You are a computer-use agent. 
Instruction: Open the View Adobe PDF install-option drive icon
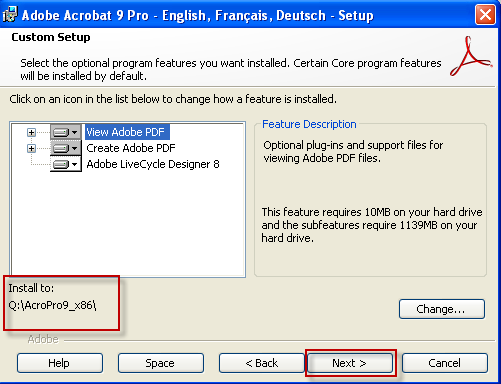tap(66, 132)
